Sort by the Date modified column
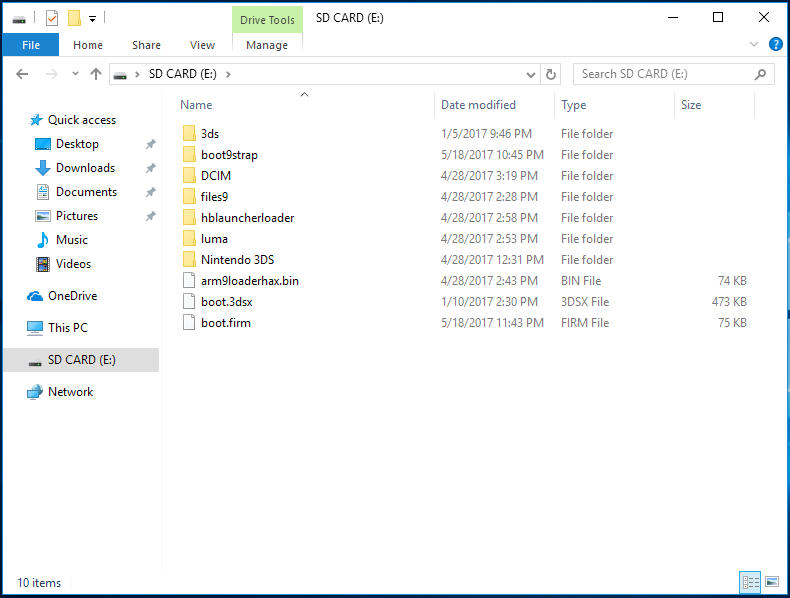The width and height of the screenshot is (790, 598). [x=478, y=105]
